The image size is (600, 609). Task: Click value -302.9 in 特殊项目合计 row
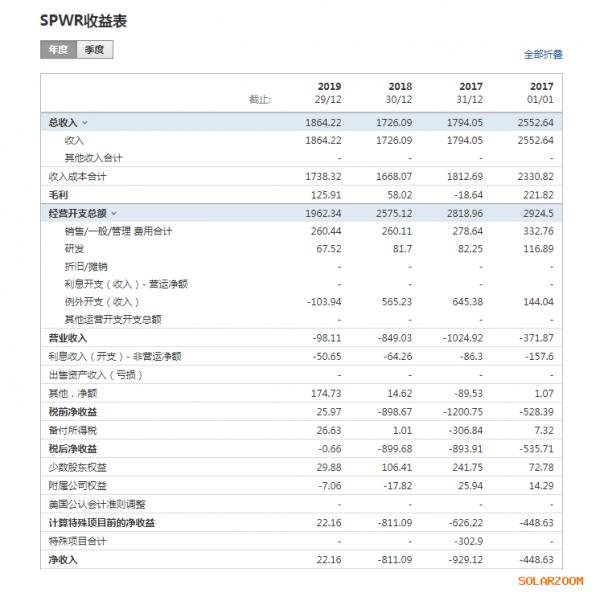tap(468, 541)
